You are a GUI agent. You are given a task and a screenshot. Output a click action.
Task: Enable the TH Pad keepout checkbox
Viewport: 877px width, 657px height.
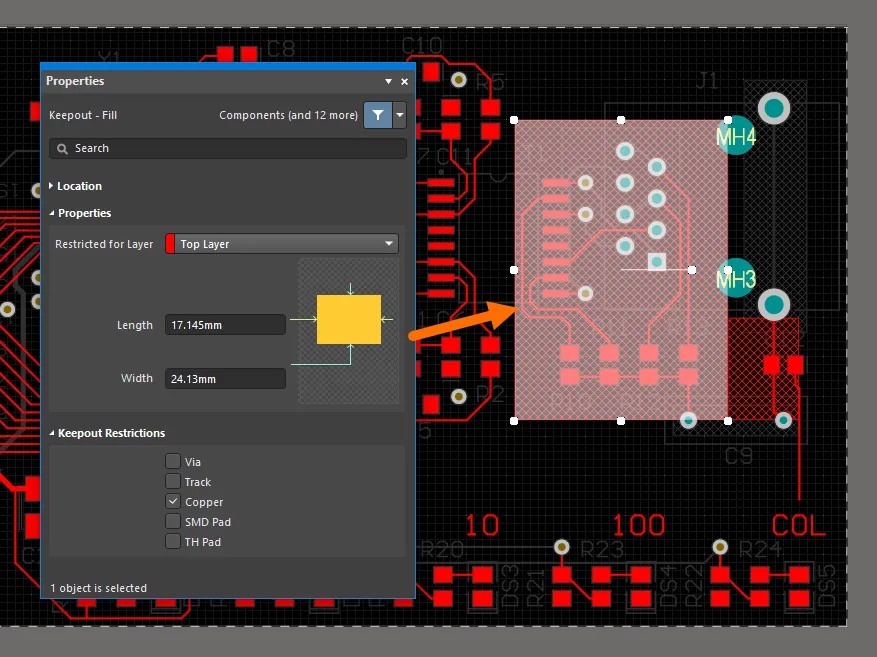tap(173, 541)
